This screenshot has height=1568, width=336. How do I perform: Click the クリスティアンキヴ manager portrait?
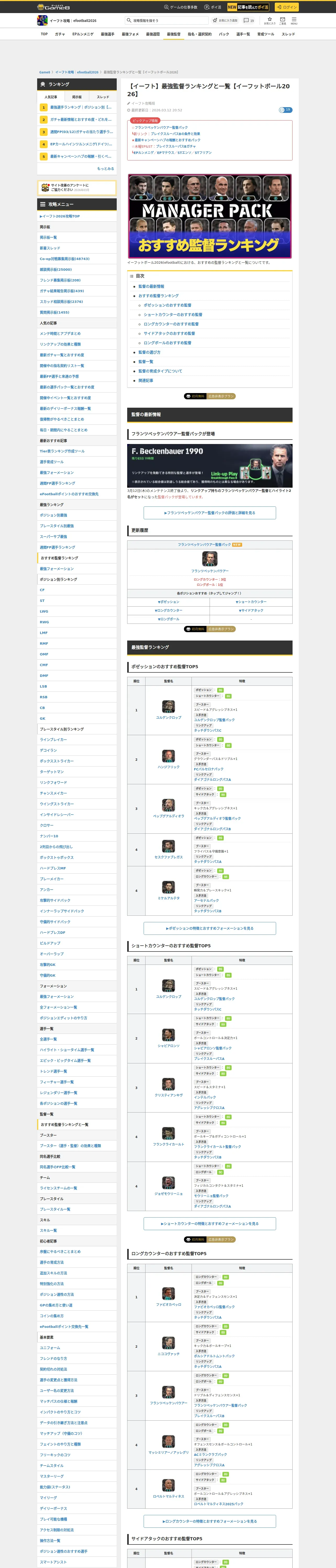(x=168, y=1084)
